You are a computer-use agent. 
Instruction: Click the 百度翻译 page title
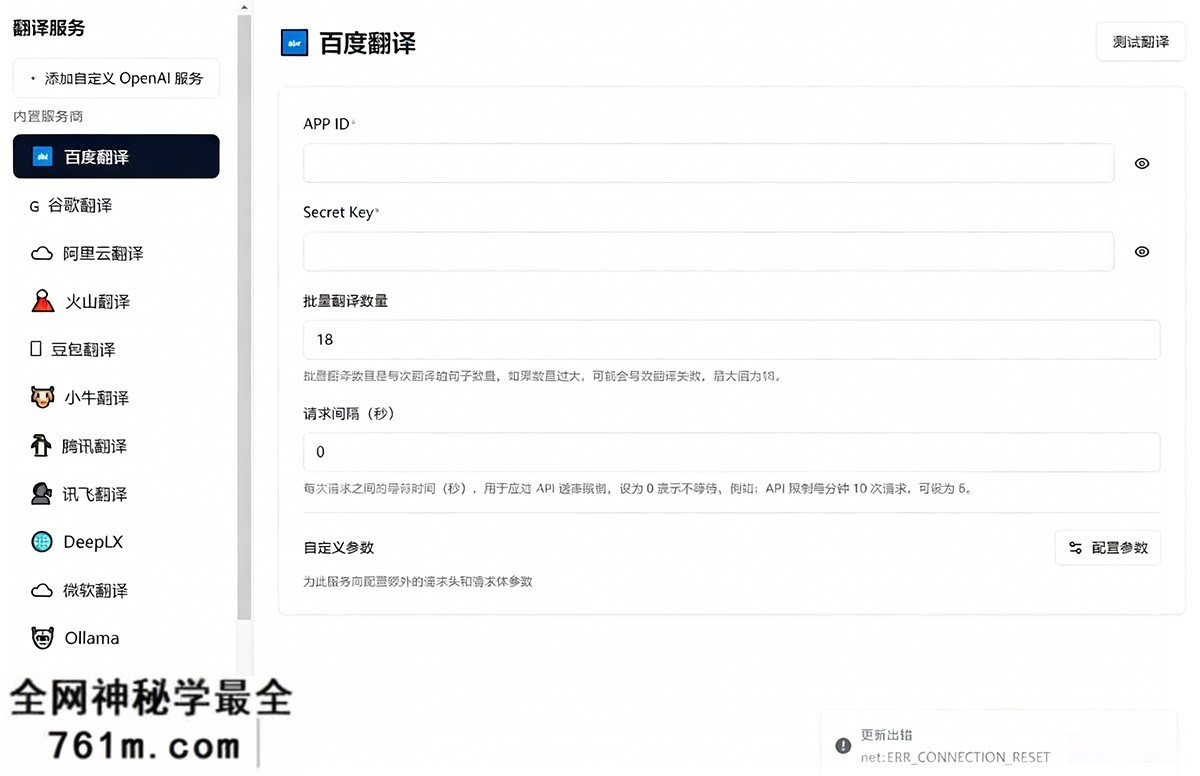(x=367, y=43)
